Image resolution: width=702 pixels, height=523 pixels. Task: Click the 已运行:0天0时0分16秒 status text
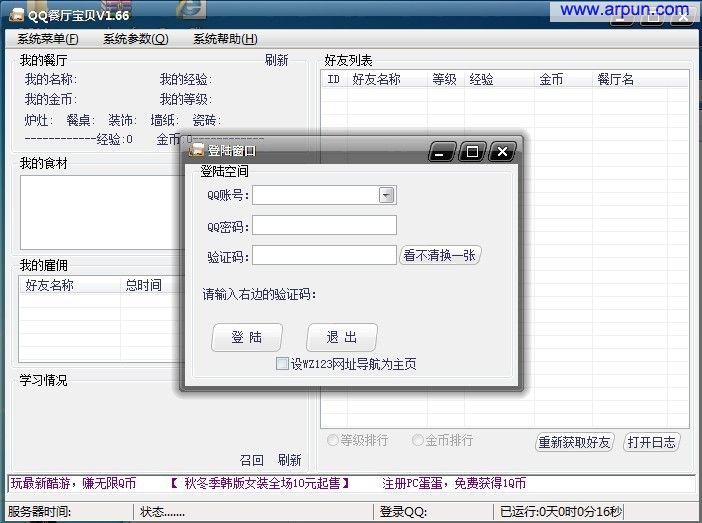coord(561,511)
